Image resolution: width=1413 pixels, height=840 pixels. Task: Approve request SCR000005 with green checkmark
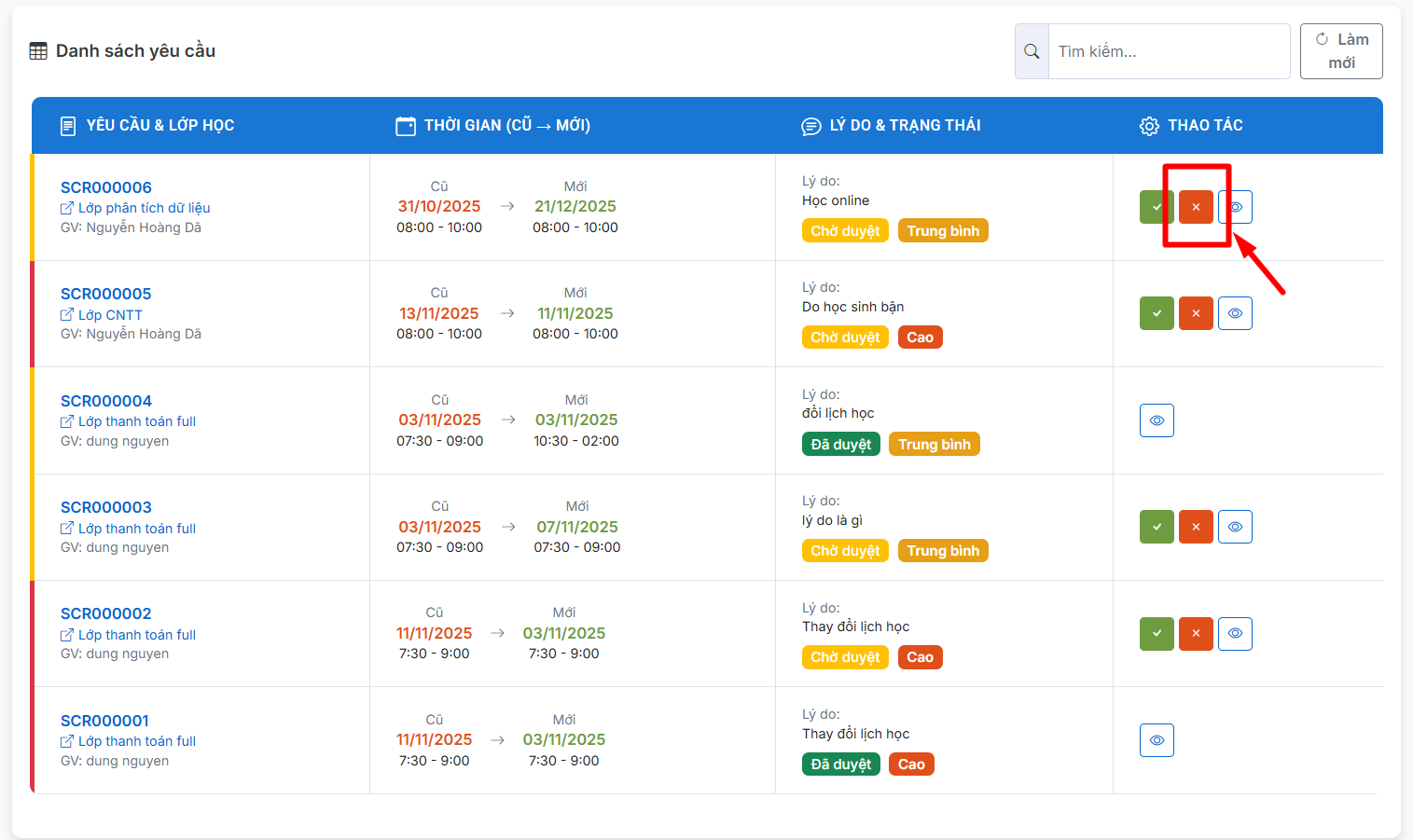[x=1157, y=313]
